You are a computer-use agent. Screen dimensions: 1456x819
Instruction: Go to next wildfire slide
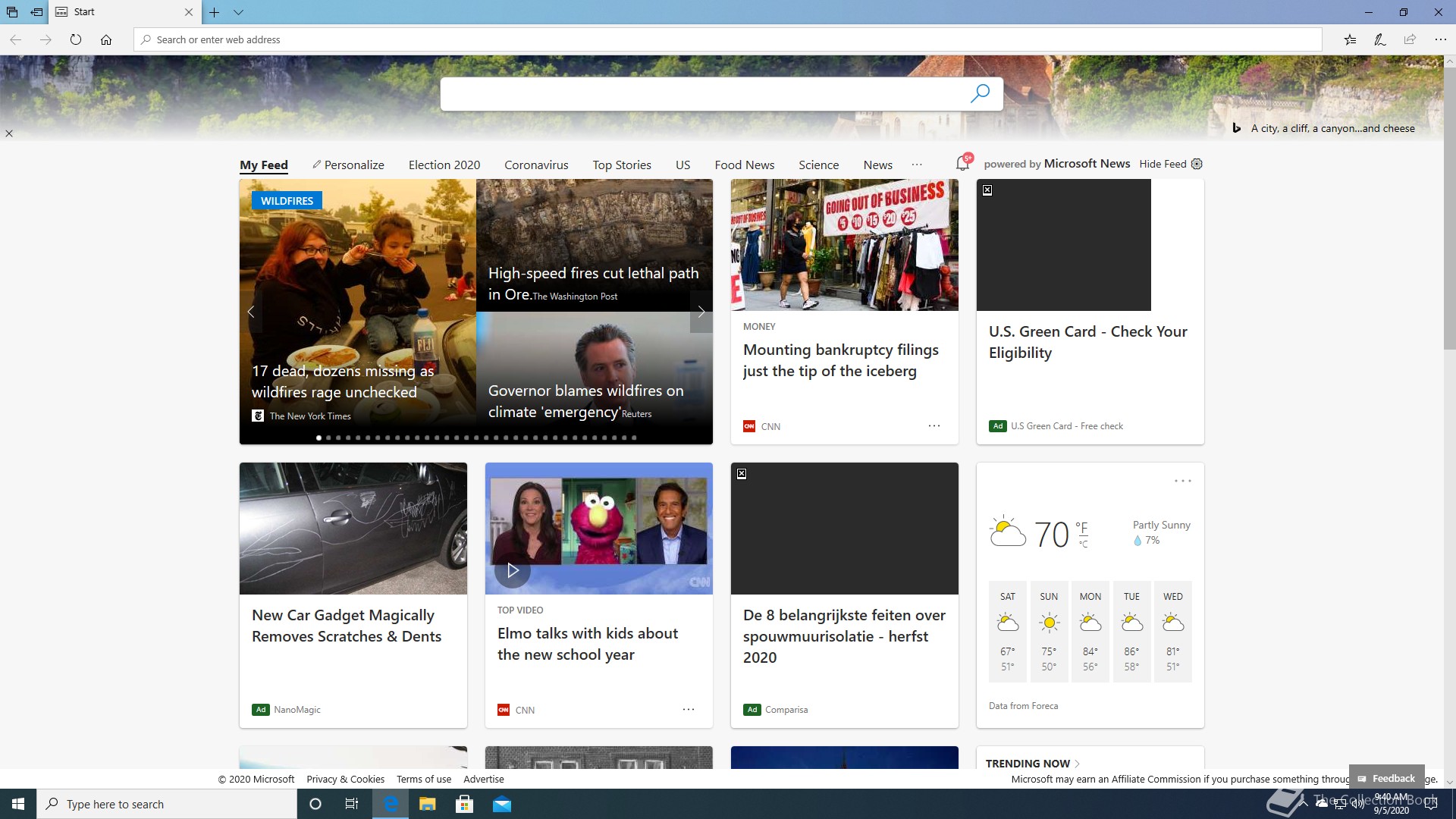701,312
